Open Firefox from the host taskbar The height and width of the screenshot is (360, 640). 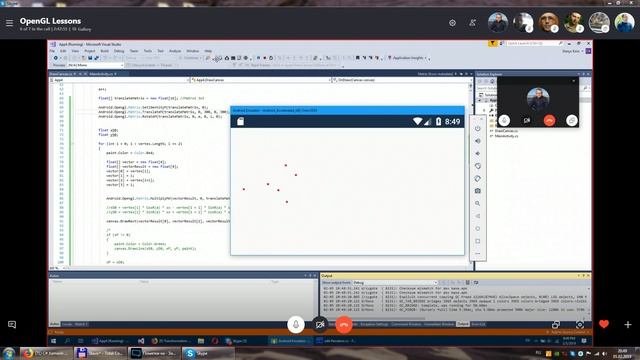pos(46,353)
